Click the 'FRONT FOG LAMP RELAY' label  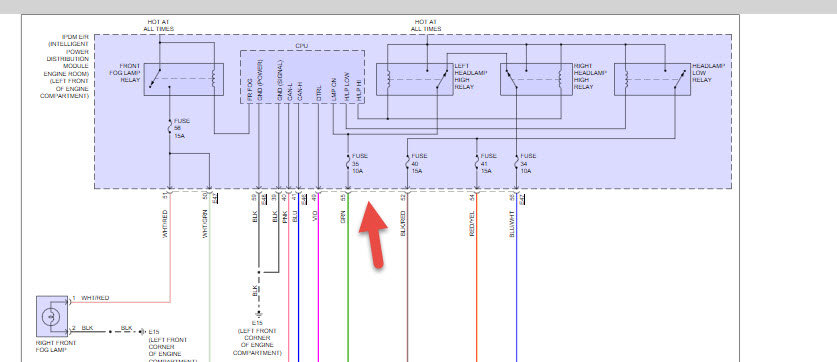pyautogui.click(x=126, y=73)
